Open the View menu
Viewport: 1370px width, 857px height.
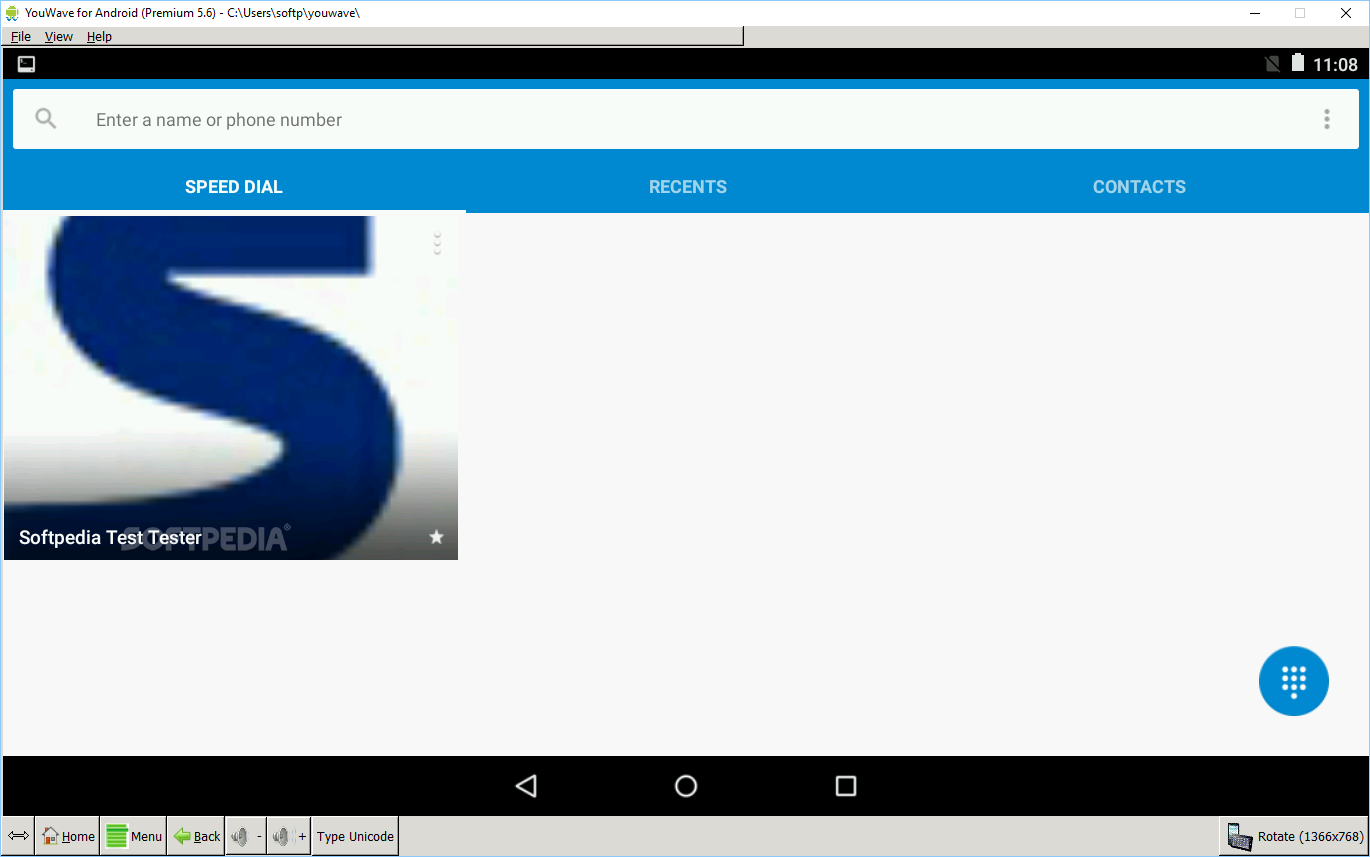click(59, 36)
